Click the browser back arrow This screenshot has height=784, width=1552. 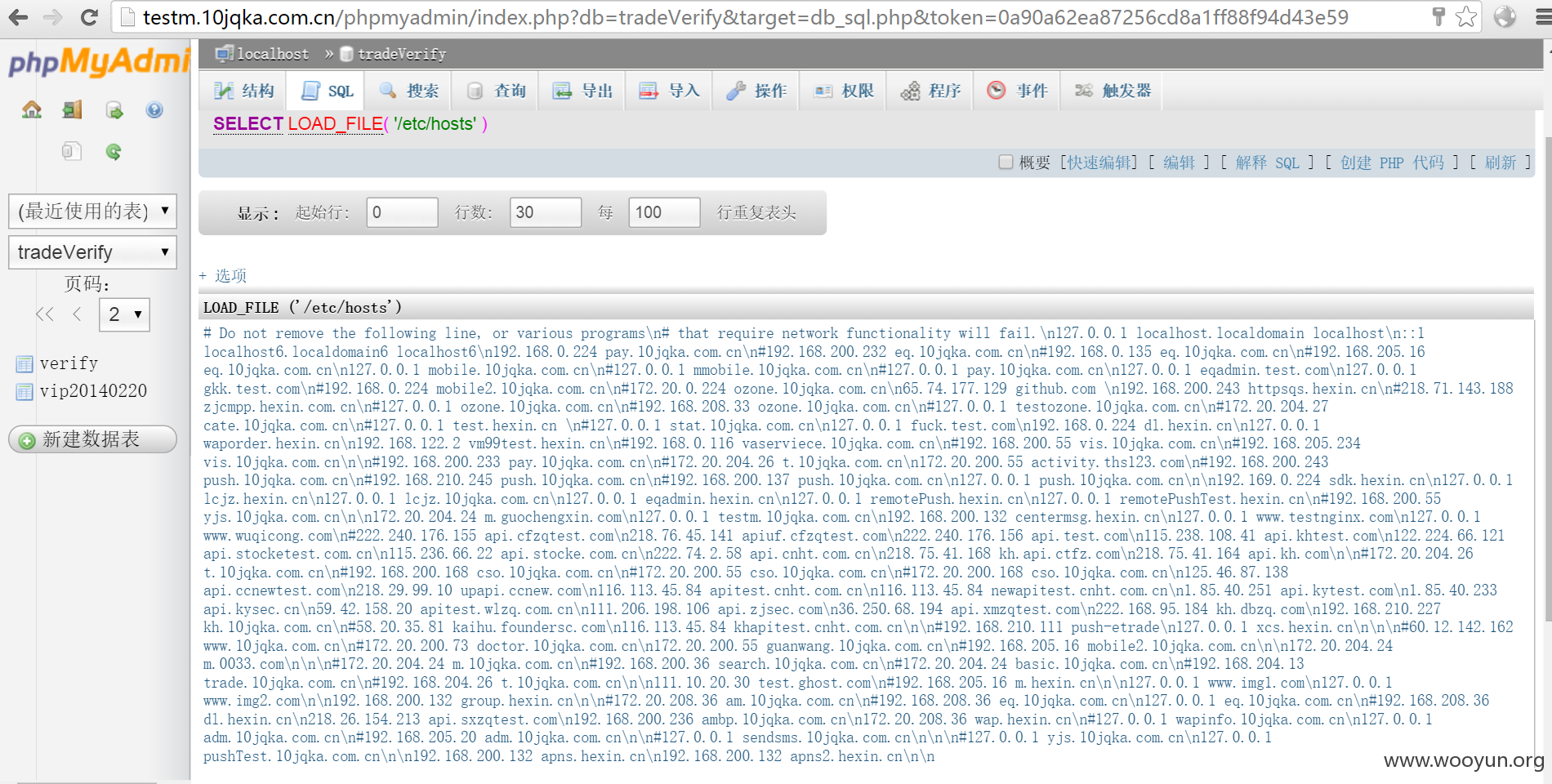point(18,17)
